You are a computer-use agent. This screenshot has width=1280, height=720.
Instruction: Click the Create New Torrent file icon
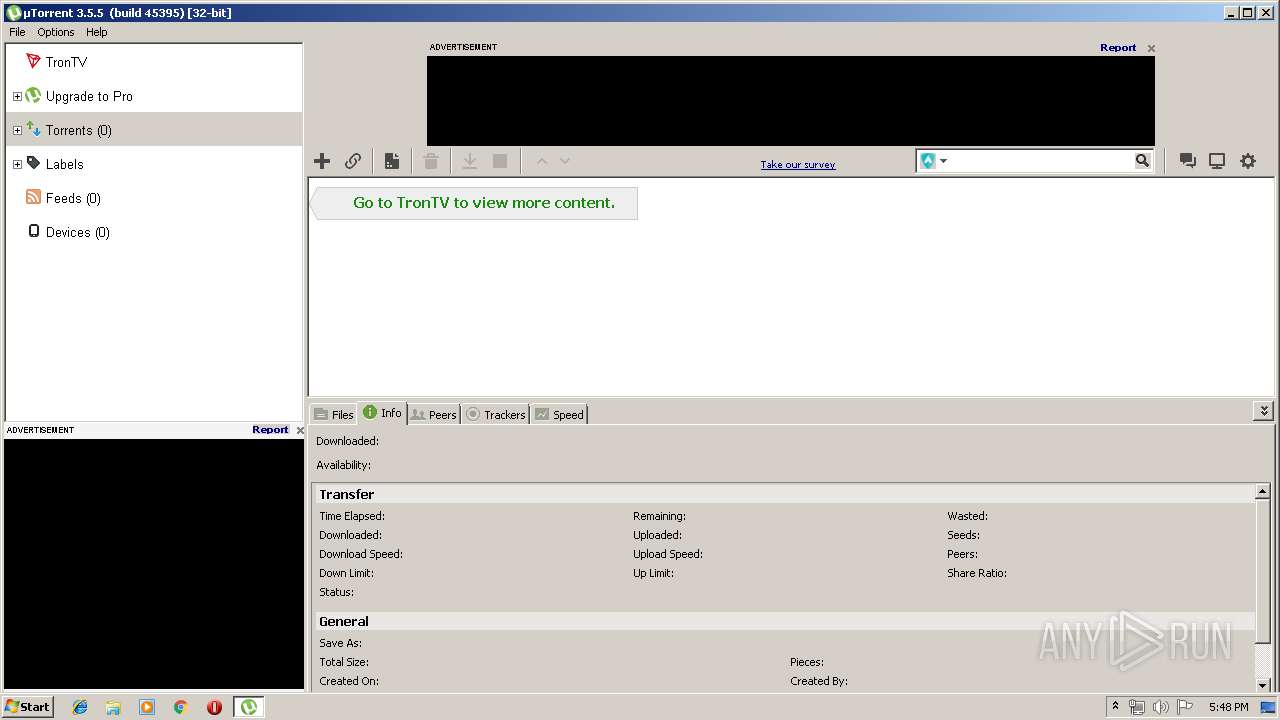tap(392, 161)
